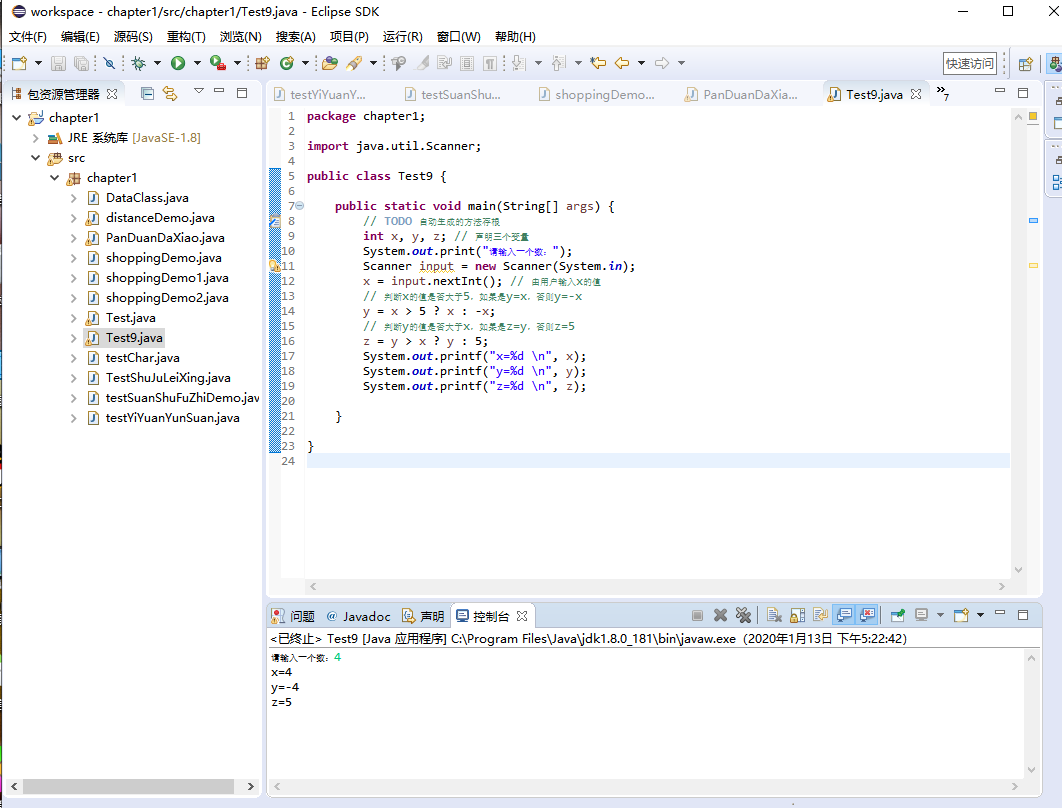The width and height of the screenshot is (1062, 808).
Task: Click the Last Edit Location arrow icon
Action: pyautogui.click(x=597, y=63)
